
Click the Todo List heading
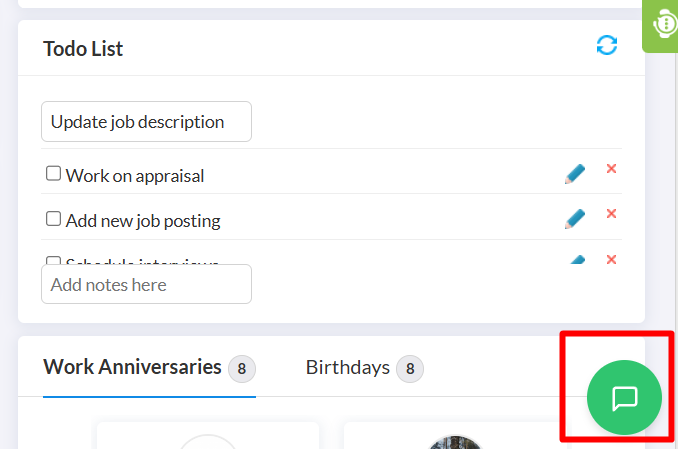[x=83, y=48]
